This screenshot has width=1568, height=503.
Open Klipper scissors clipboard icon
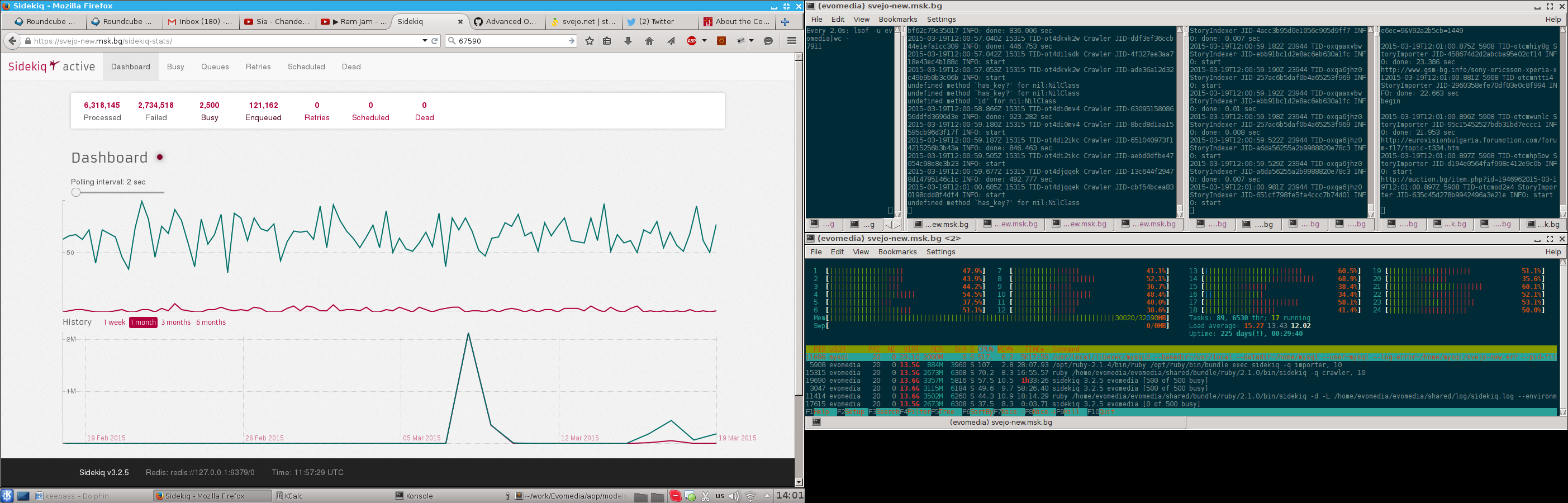tap(705, 496)
